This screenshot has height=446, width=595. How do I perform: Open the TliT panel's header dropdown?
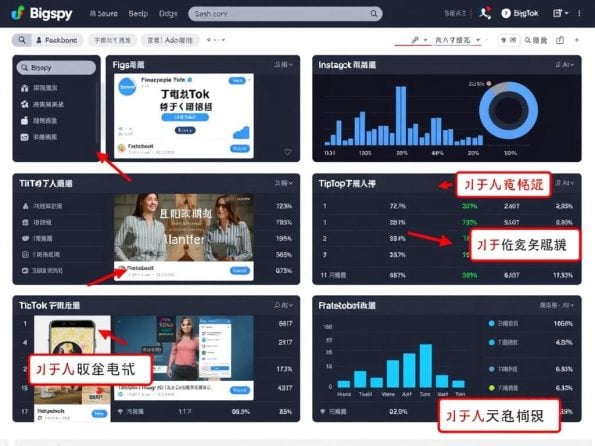click(283, 183)
